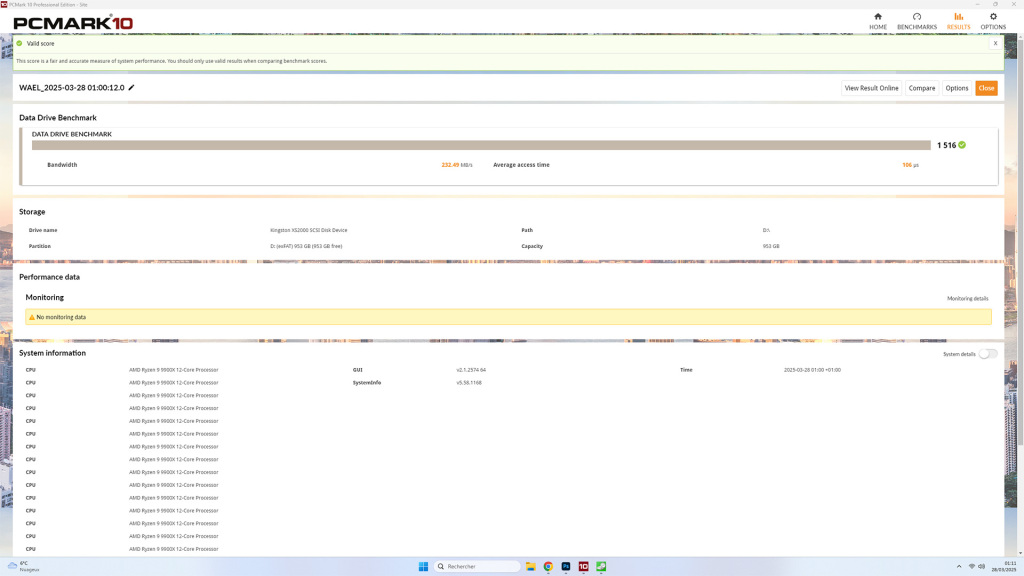Click the warning icon in No monitoring data
Viewport: 1024px width, 576px height.
[31, 317]
